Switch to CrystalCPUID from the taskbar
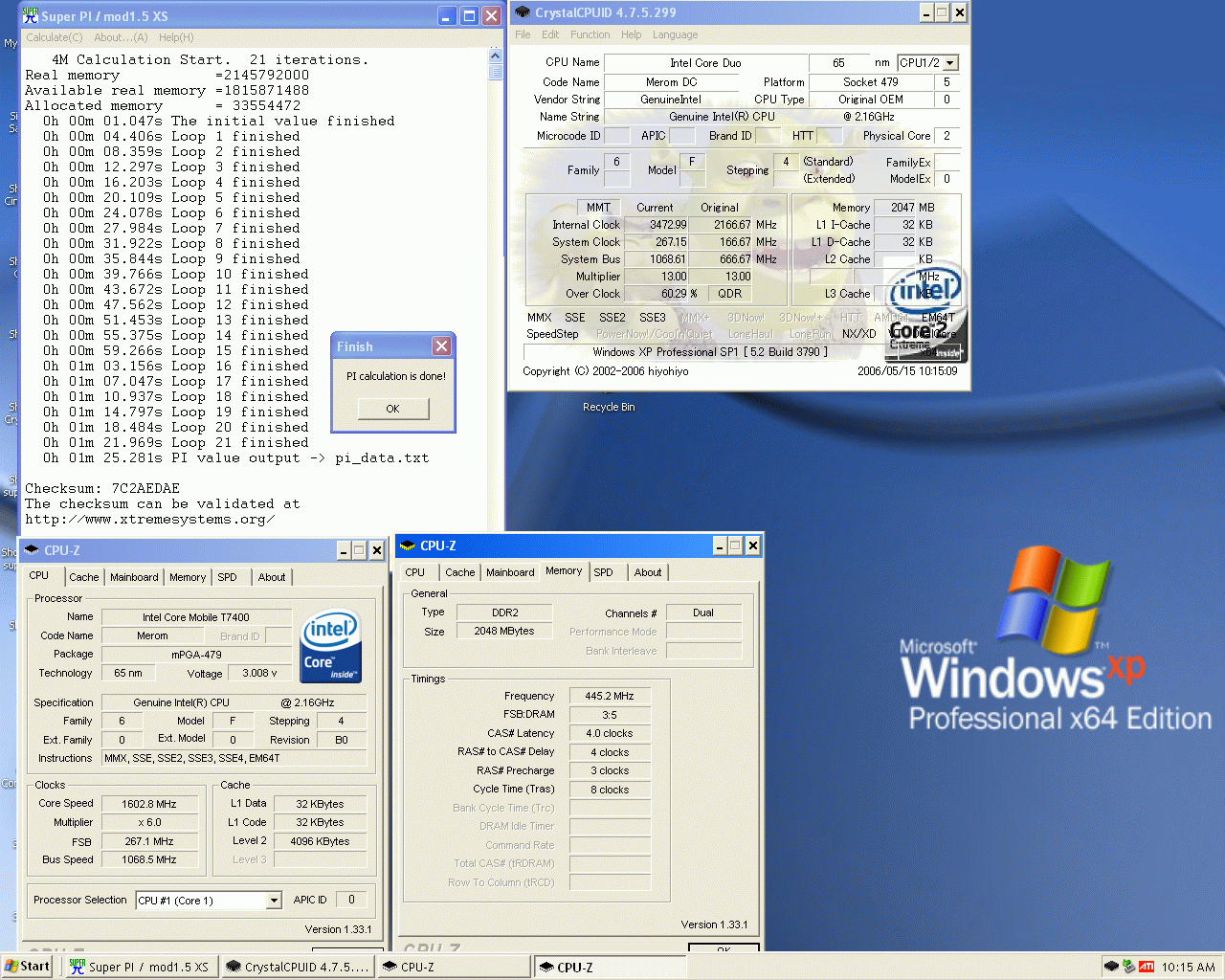The width and height of the screenshot is (1225, 980). (297, 967)
